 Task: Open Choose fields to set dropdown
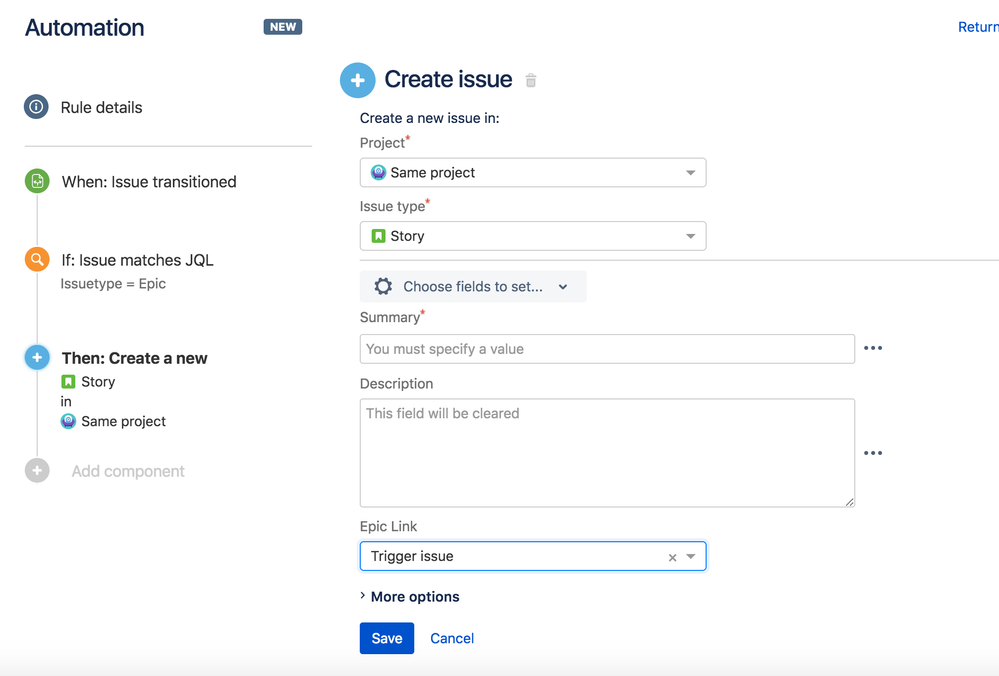[x=473, y=287]
